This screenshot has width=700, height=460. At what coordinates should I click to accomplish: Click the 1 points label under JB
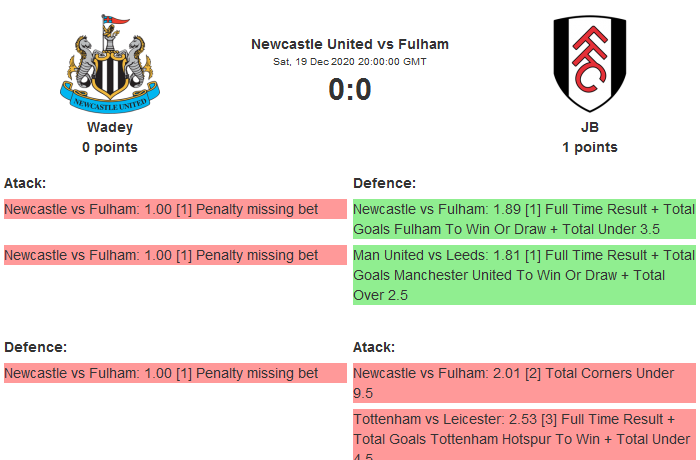(x=589, y=147)
